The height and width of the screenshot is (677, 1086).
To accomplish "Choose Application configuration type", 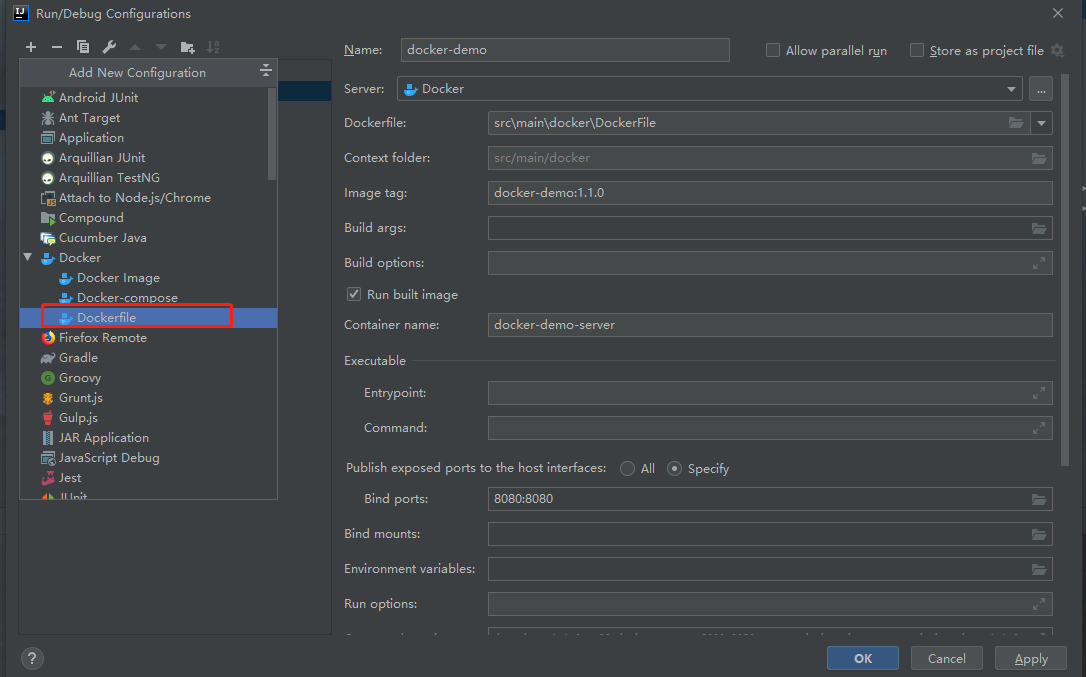I will (83, 138).
